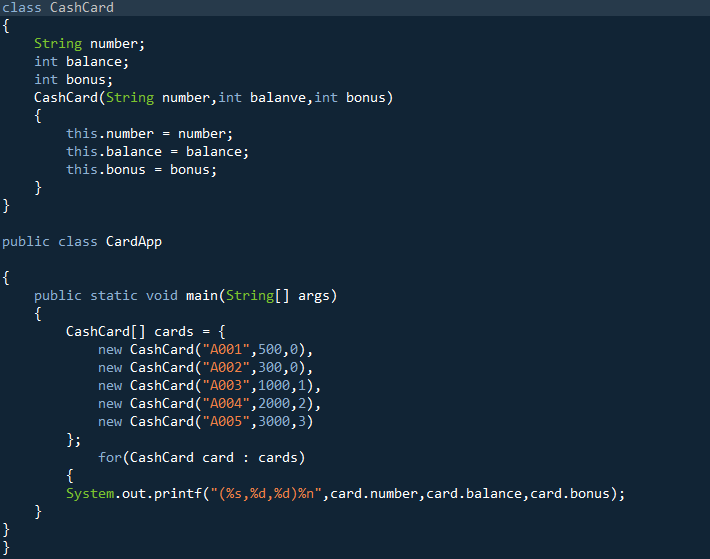Click the line creating card "A001"
The height and width of the screenshot is (559, 710).
206,350
